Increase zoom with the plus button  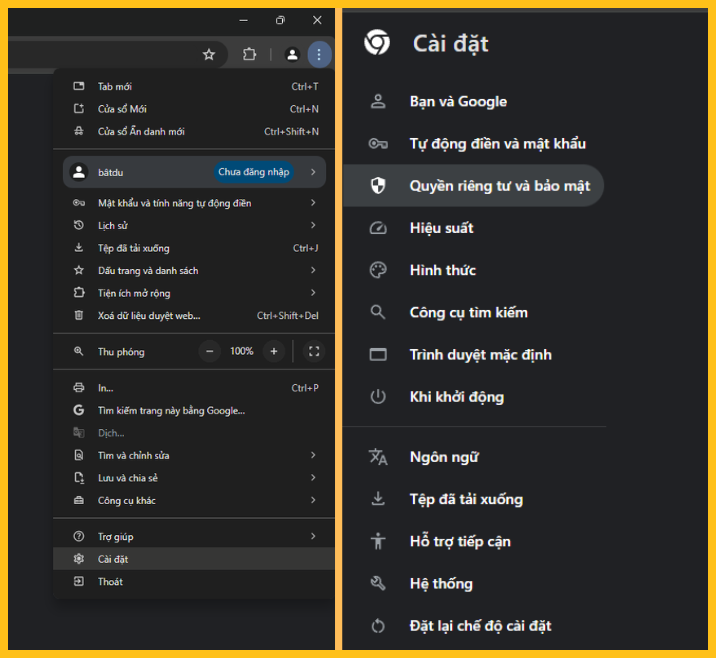click(273, 351)
